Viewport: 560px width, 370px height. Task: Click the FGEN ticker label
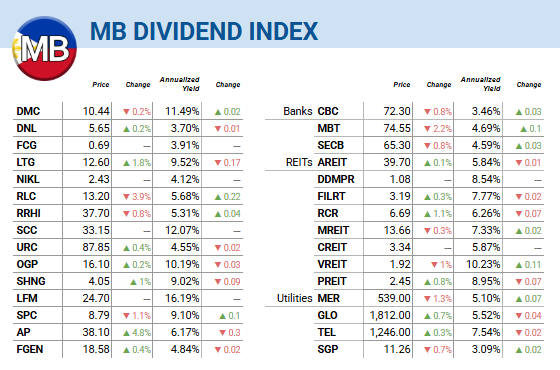30,350
